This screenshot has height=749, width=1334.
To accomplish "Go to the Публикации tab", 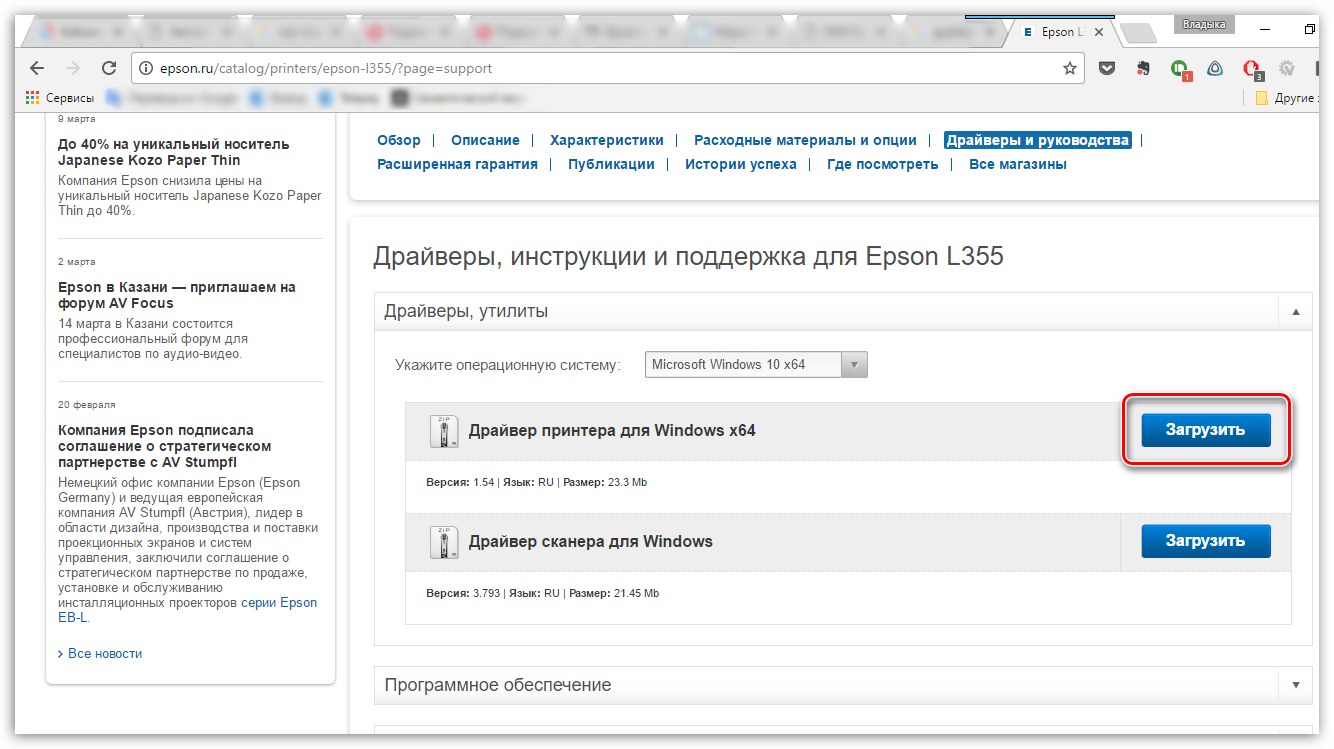I will tap(611, 164).
